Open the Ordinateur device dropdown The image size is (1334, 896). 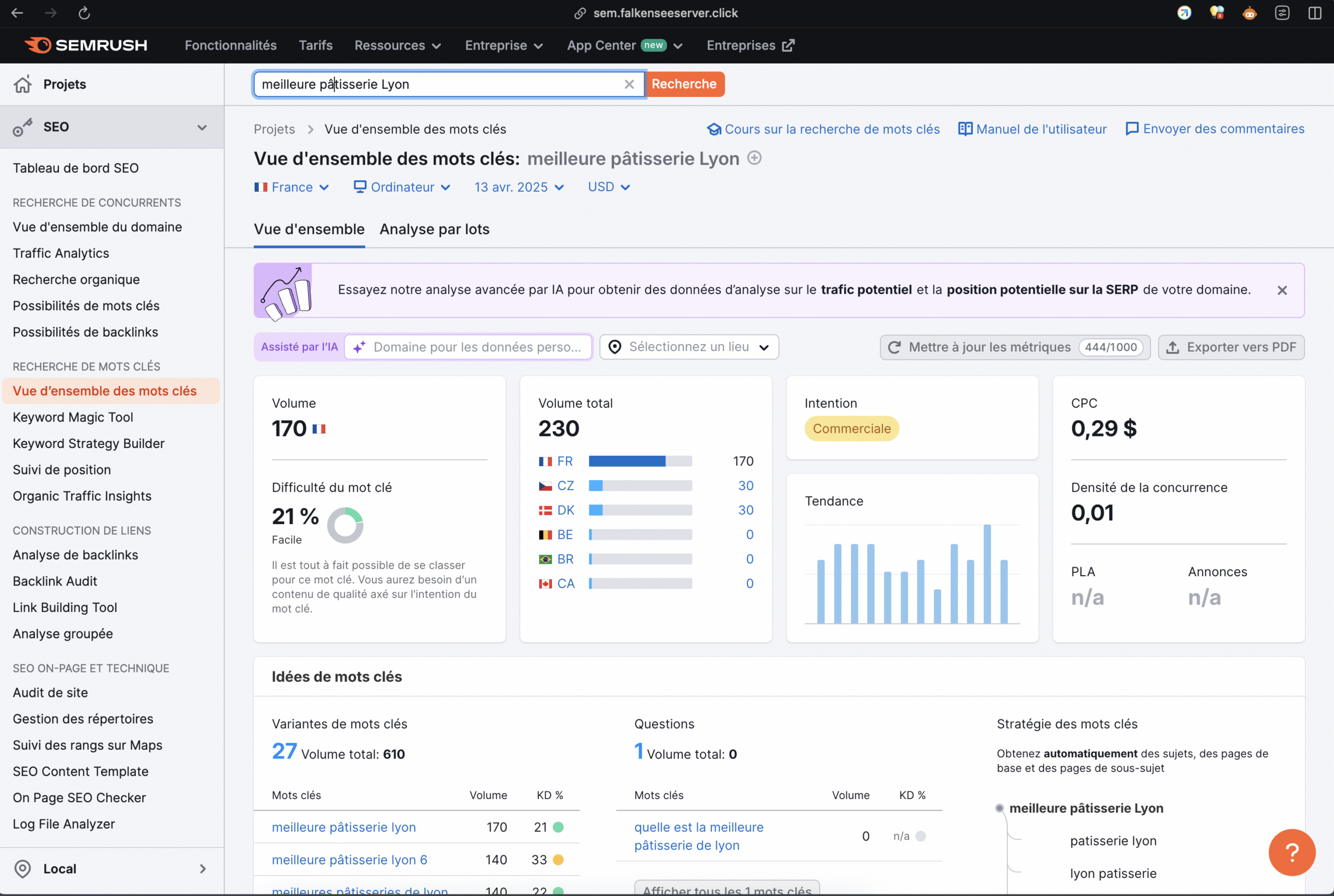(402, 188)
